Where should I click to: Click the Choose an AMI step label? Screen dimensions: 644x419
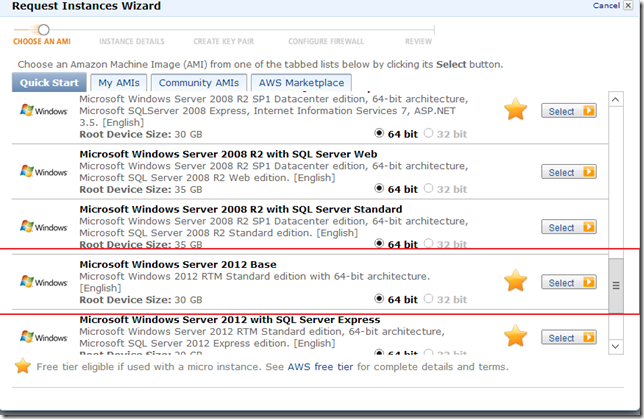tap(42, 41)
